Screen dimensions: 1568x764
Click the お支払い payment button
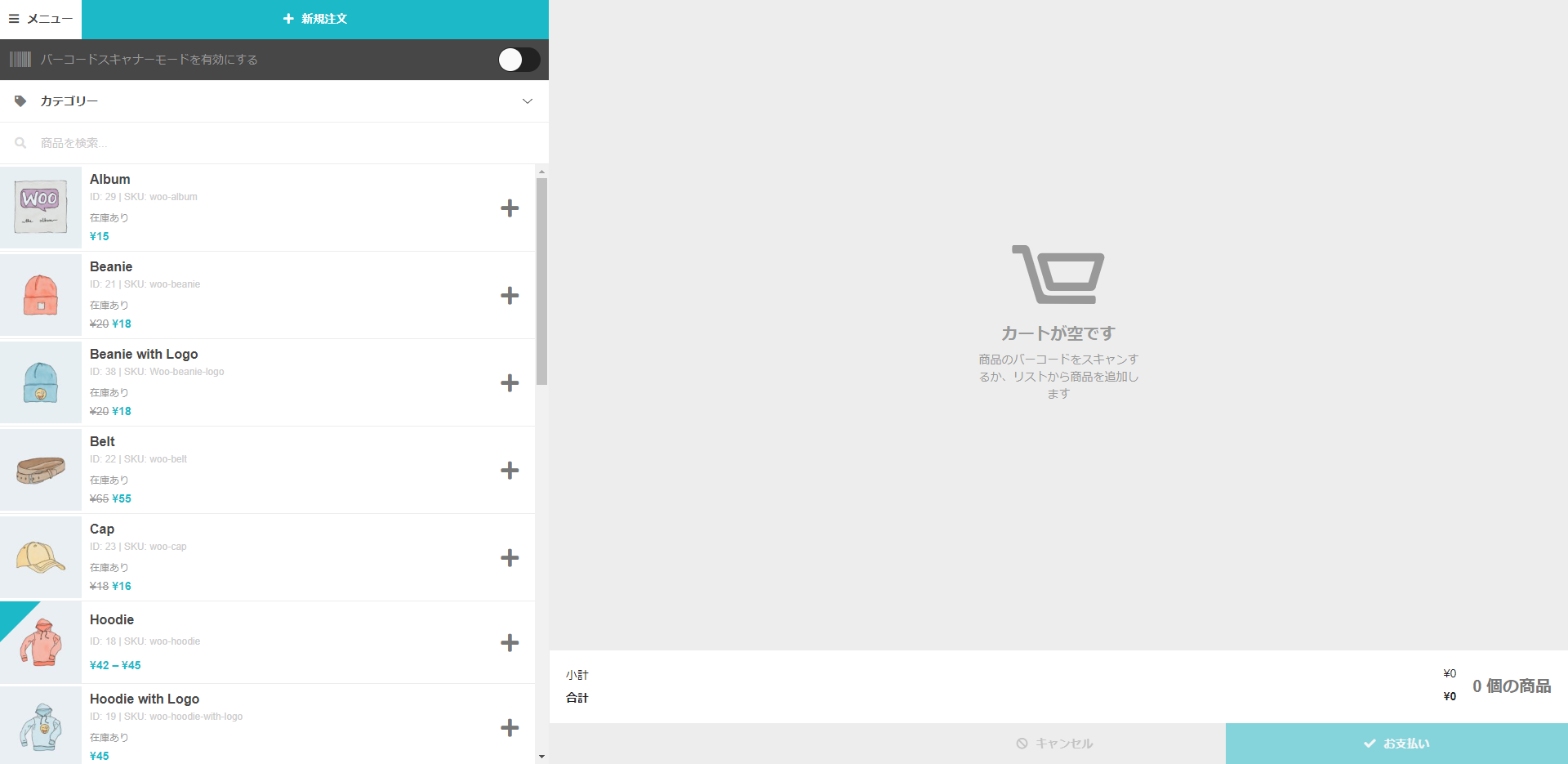pos(1396,744)
